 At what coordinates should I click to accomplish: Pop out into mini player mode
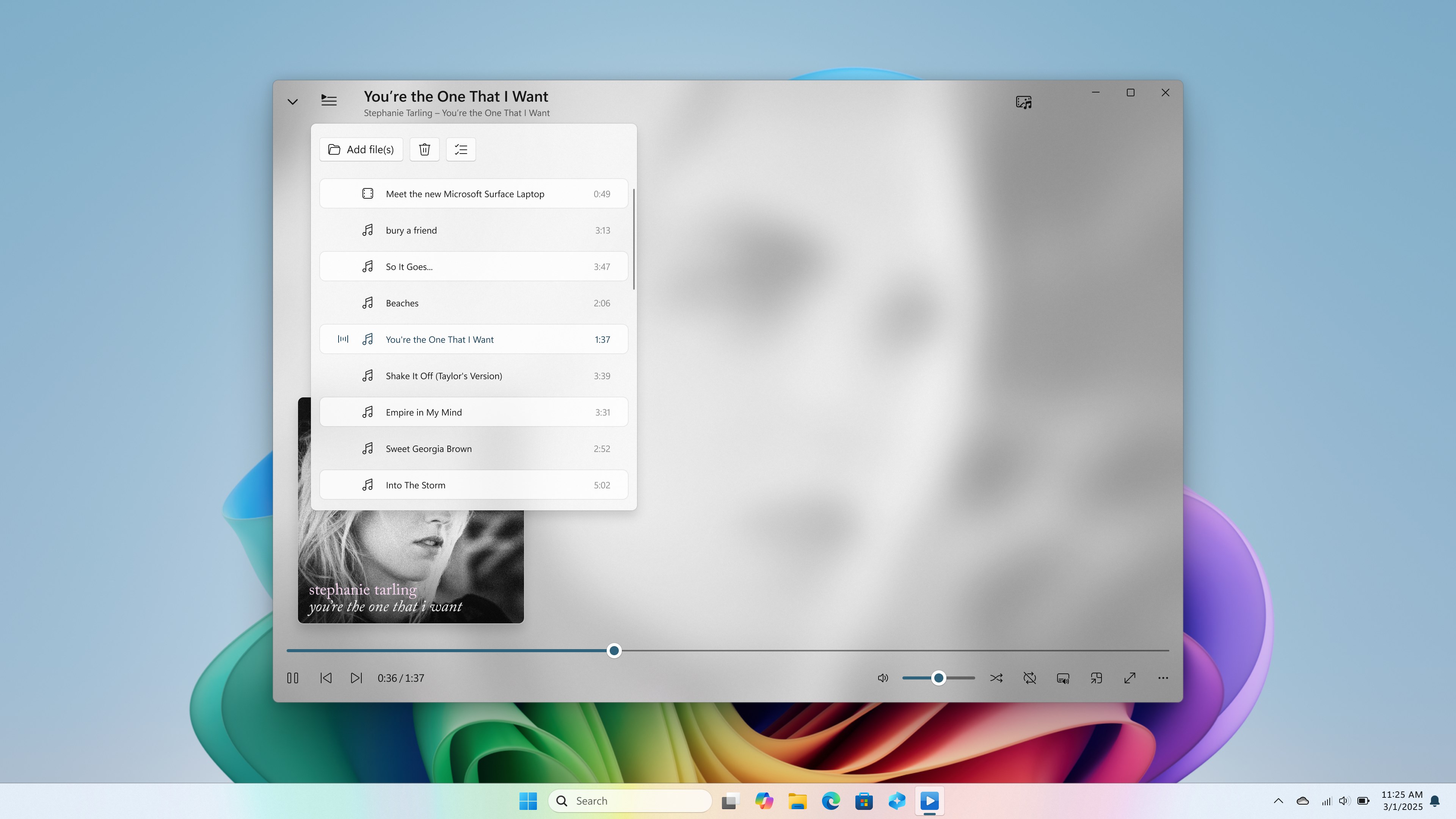[1096, 678]
